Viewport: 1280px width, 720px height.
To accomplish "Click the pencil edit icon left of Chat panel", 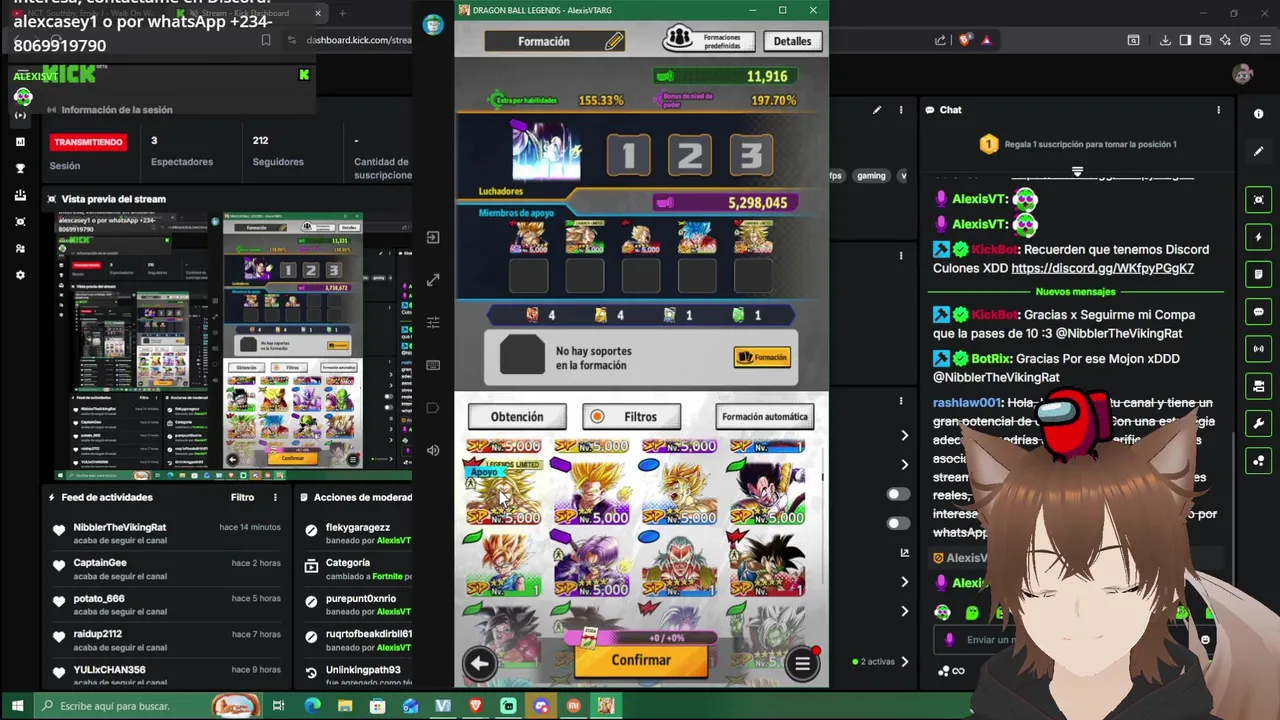I will (x=877, y=110).
